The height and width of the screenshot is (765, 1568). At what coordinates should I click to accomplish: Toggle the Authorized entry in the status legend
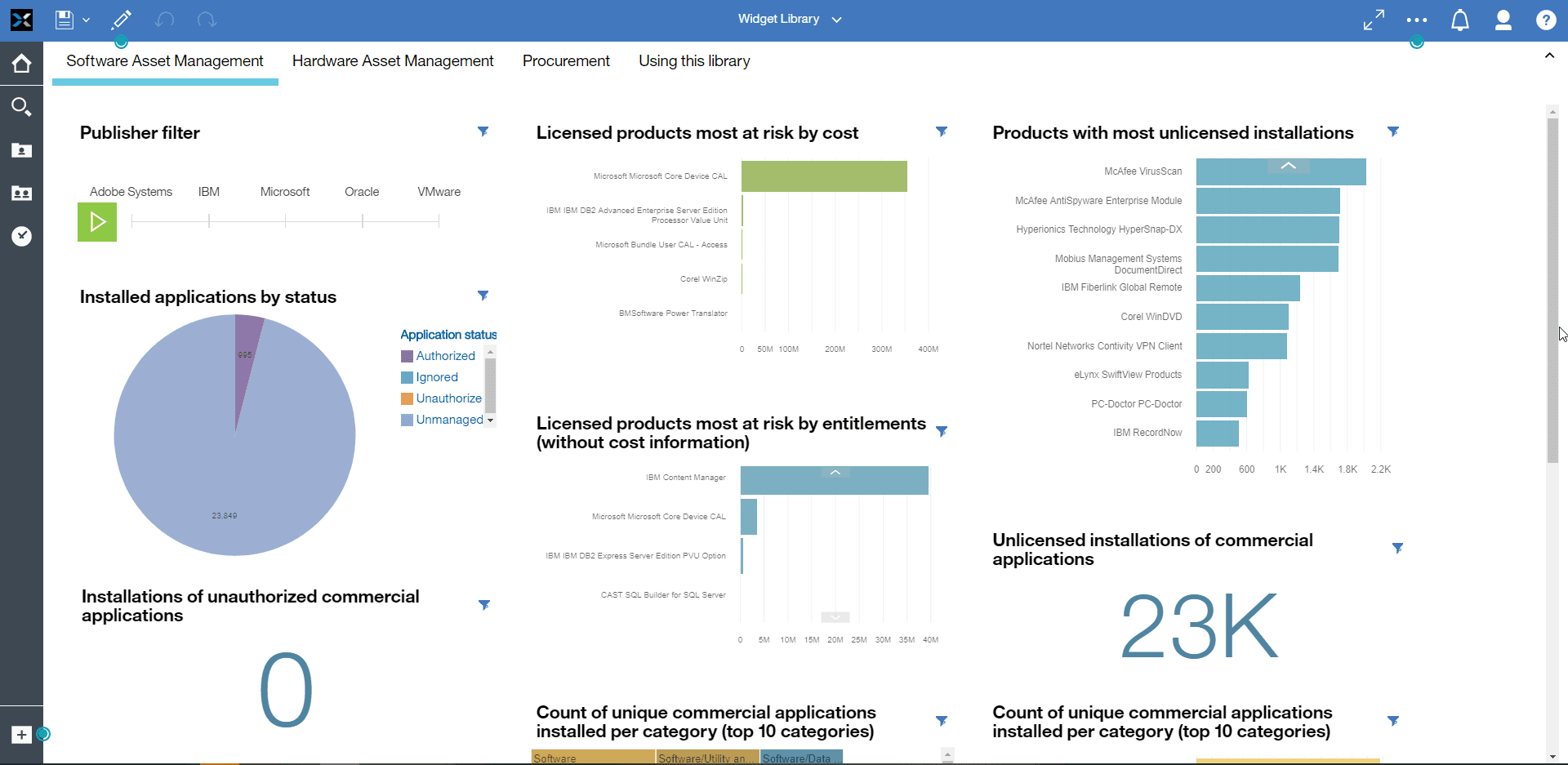[x=444, y=355]
